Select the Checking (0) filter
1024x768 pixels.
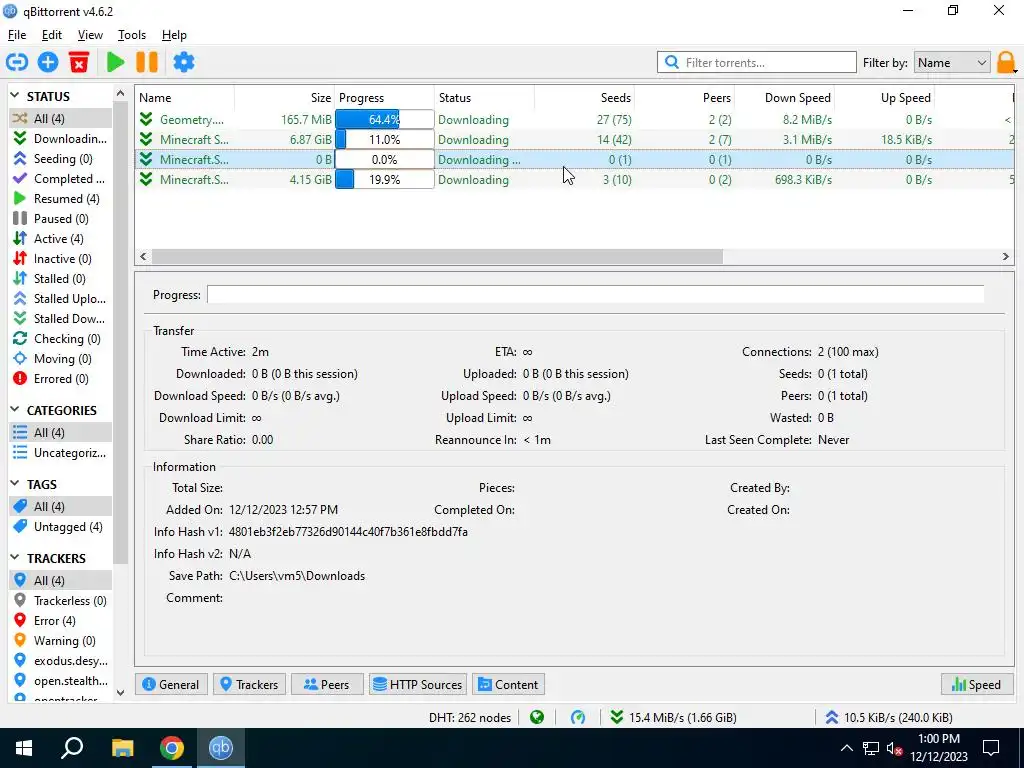(x=60, y=339)
